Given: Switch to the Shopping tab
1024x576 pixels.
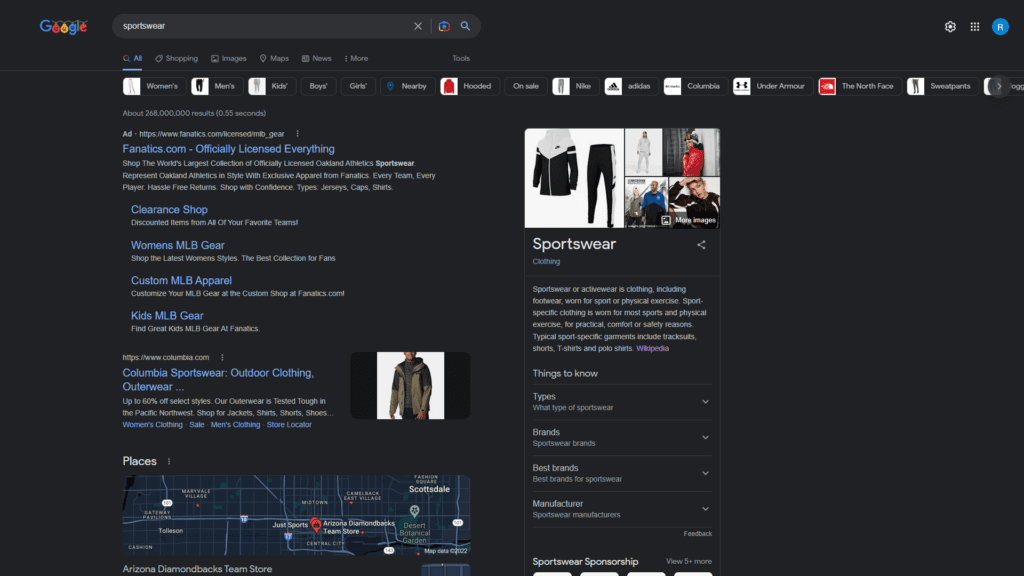Looking at the screenshot, I should [176, 59].
